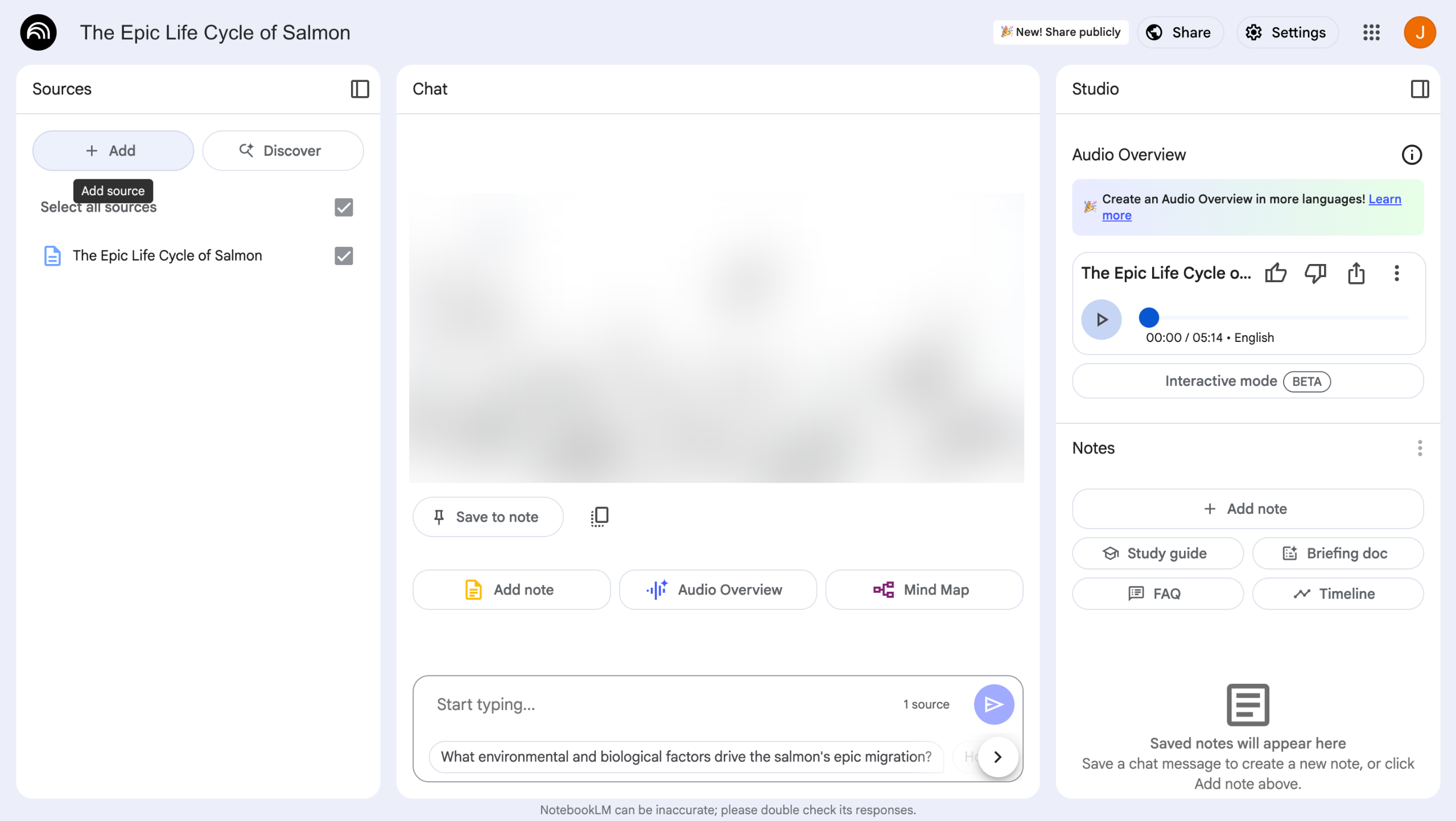1456x821 pixels.
Task: Uncheck The Epic Life Cycle source
Action: 344,256
